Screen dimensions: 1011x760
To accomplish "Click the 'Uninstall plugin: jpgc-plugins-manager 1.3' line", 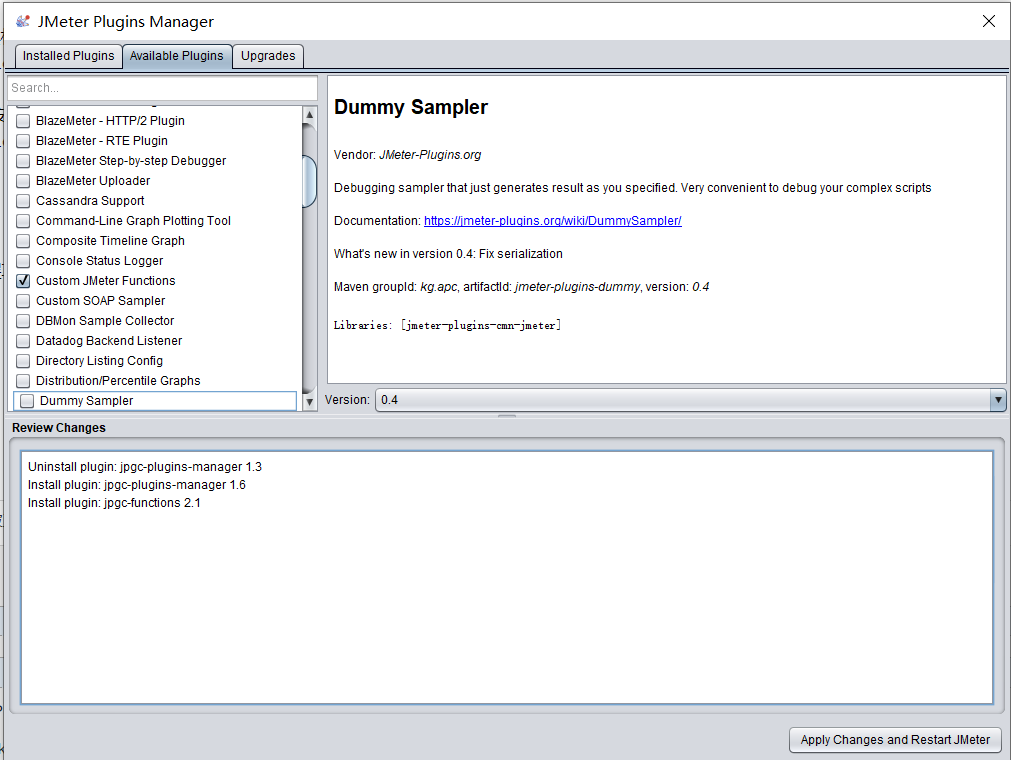I will click(x=145, y=467).
